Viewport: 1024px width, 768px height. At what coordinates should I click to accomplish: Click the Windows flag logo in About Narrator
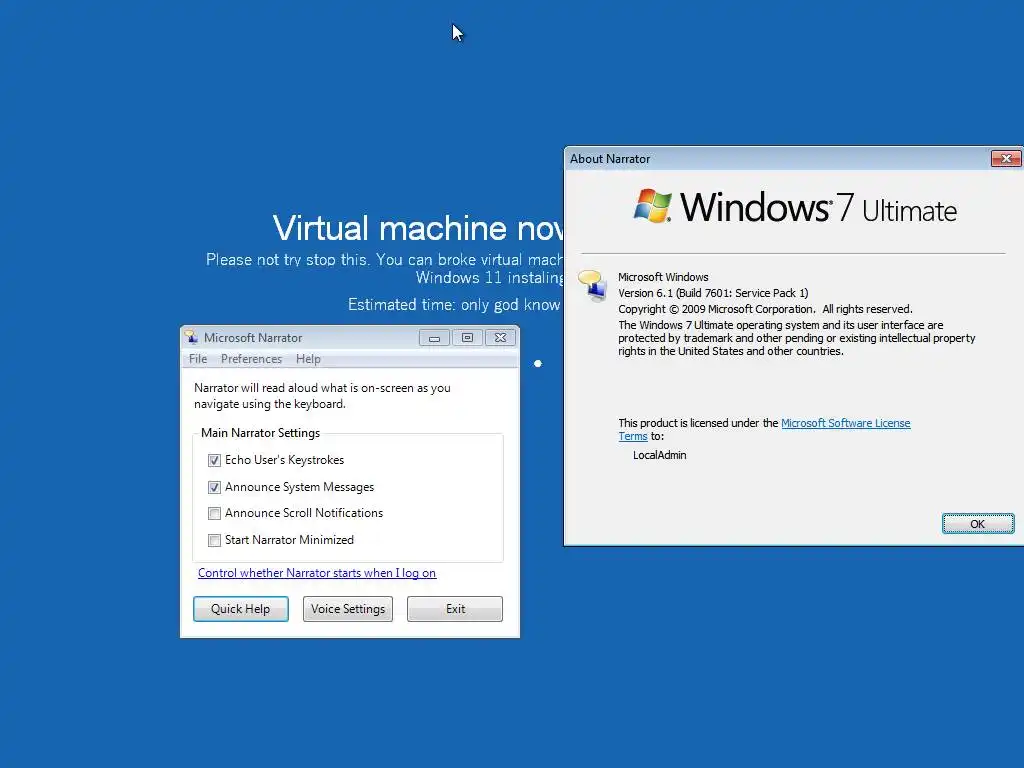tap(652, 206)
